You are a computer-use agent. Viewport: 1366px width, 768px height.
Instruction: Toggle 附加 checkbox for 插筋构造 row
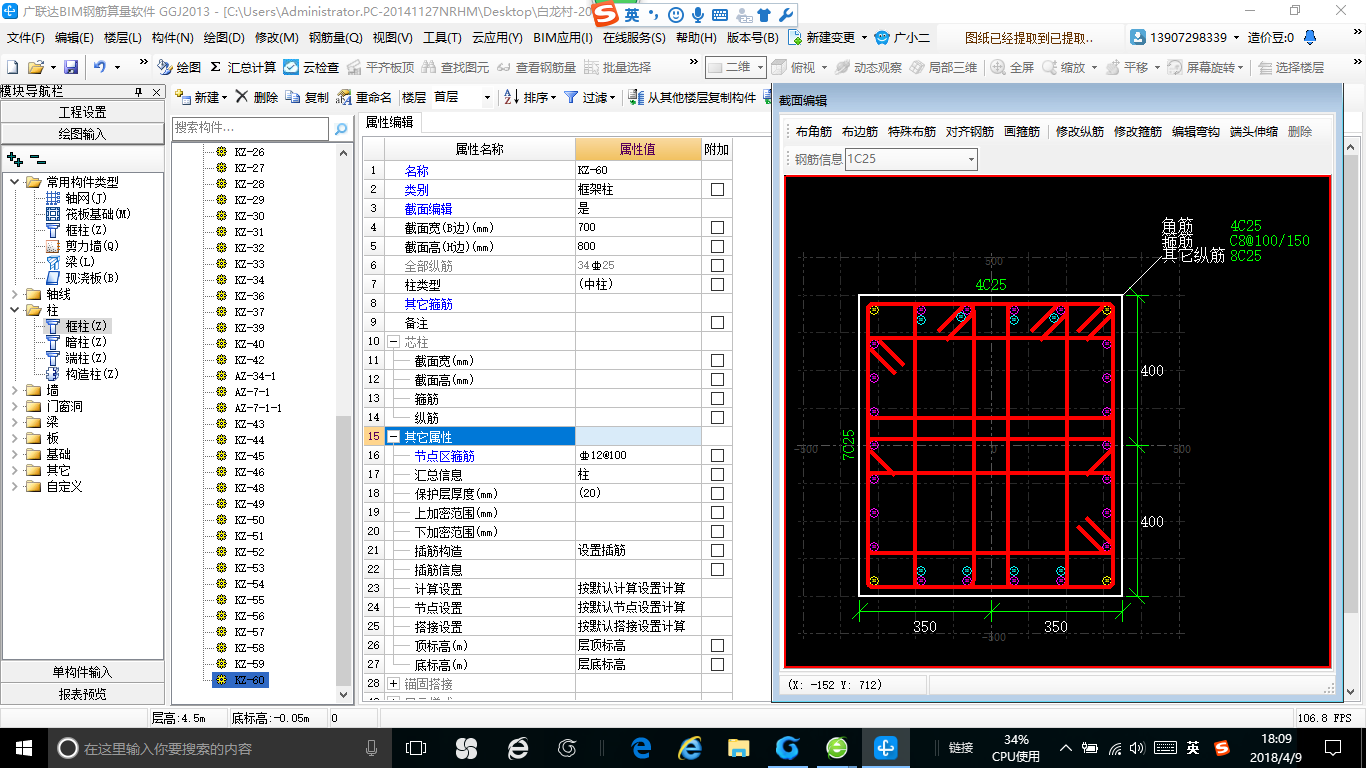[x=717, y=551]
